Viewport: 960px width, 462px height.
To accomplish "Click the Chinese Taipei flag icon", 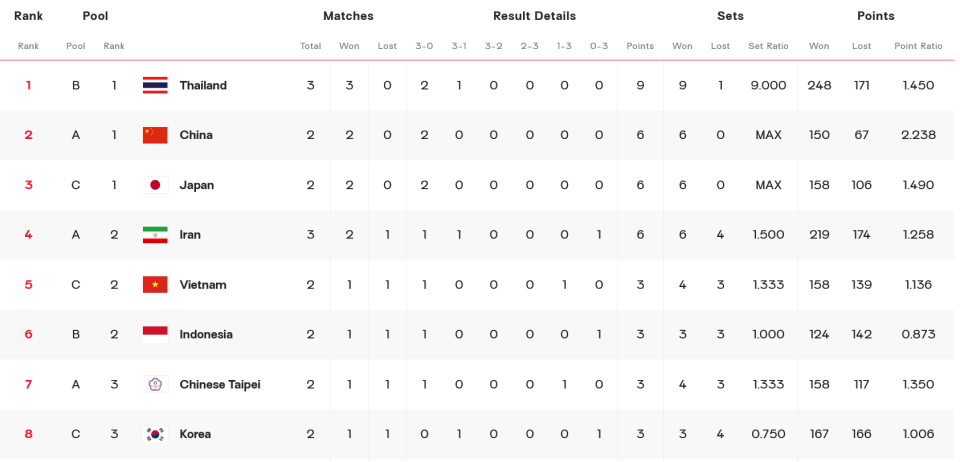I will tap(156, 384).
